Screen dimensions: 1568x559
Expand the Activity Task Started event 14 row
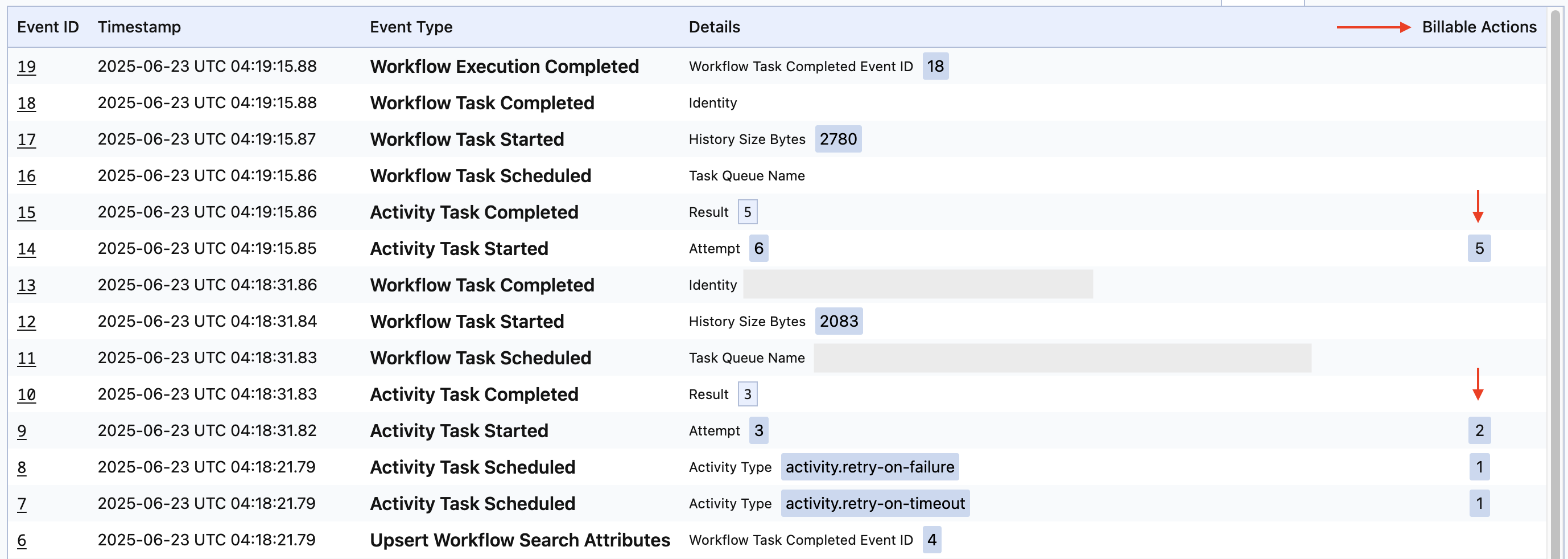pyautogui.click(x=459, y=248)
